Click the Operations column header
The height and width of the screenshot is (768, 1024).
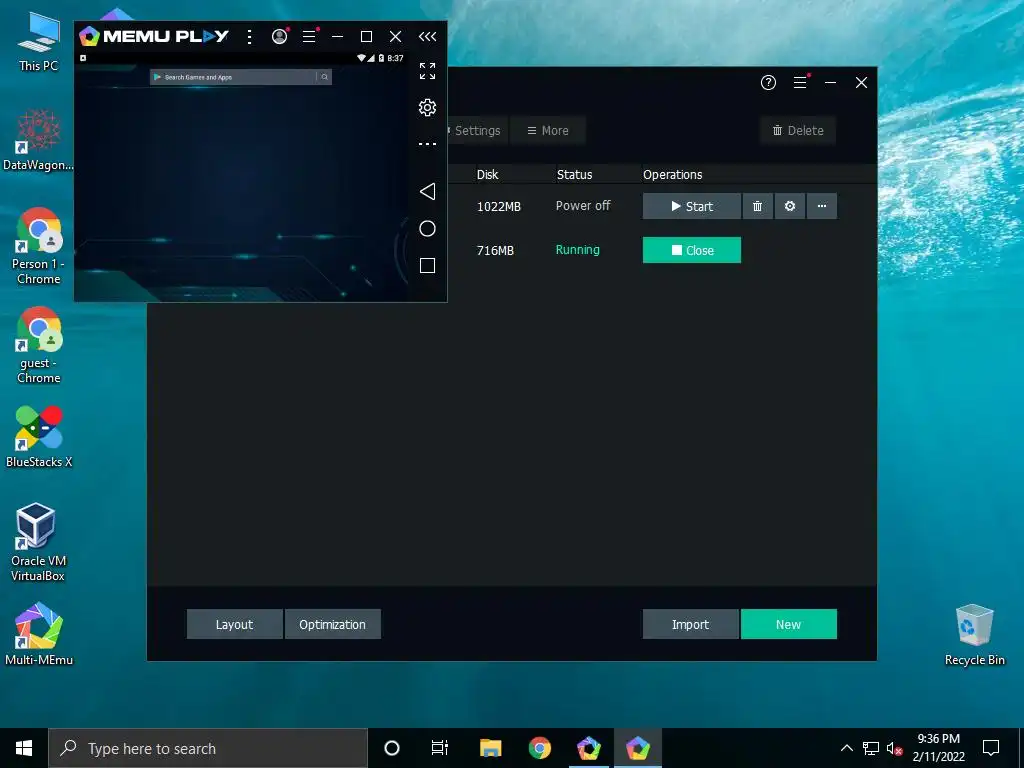[673, 174]
